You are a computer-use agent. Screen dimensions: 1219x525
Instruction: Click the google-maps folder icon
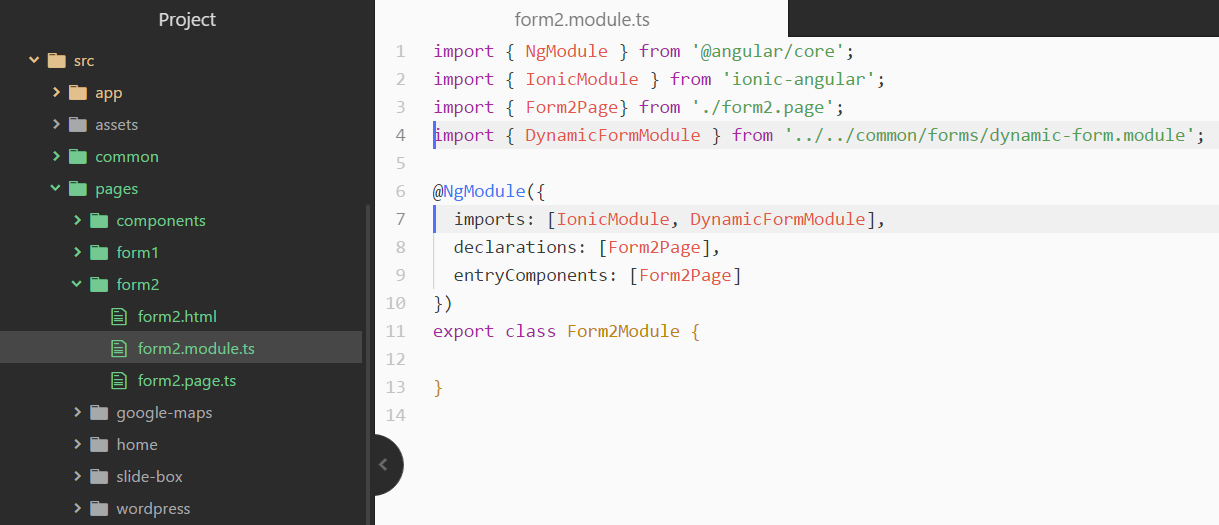tap(99, 413)
